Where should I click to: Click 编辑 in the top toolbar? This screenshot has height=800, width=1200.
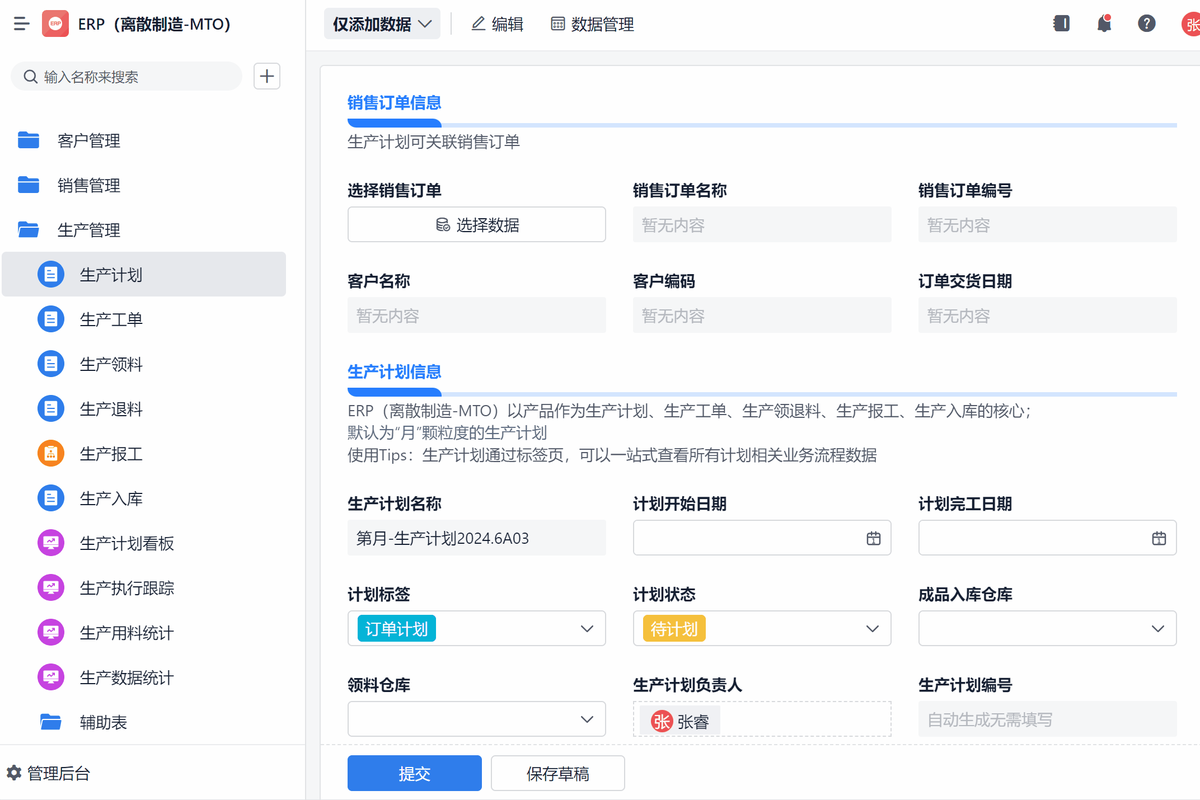click(x=497, y=24)
